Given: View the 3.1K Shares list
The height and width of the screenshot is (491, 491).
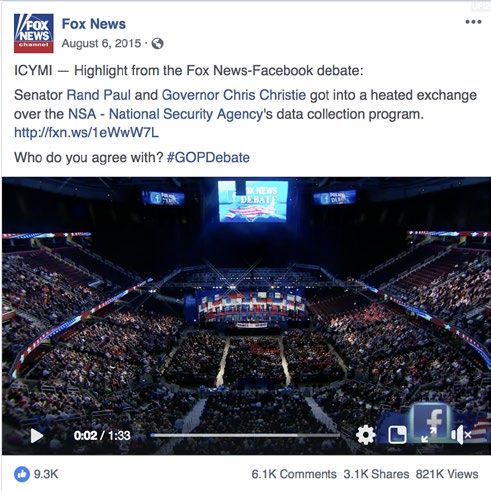Looking at the screenshot, I should (x=376, y=474).
